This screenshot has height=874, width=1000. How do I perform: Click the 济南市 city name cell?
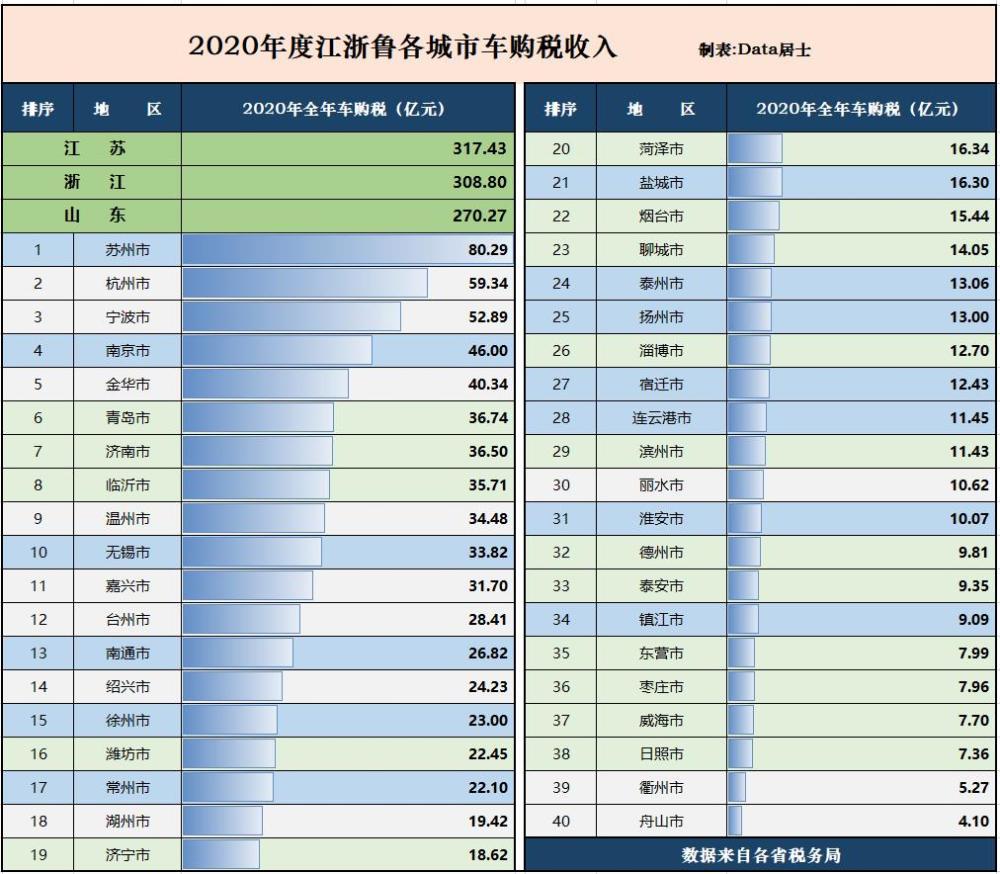(128, 451)
